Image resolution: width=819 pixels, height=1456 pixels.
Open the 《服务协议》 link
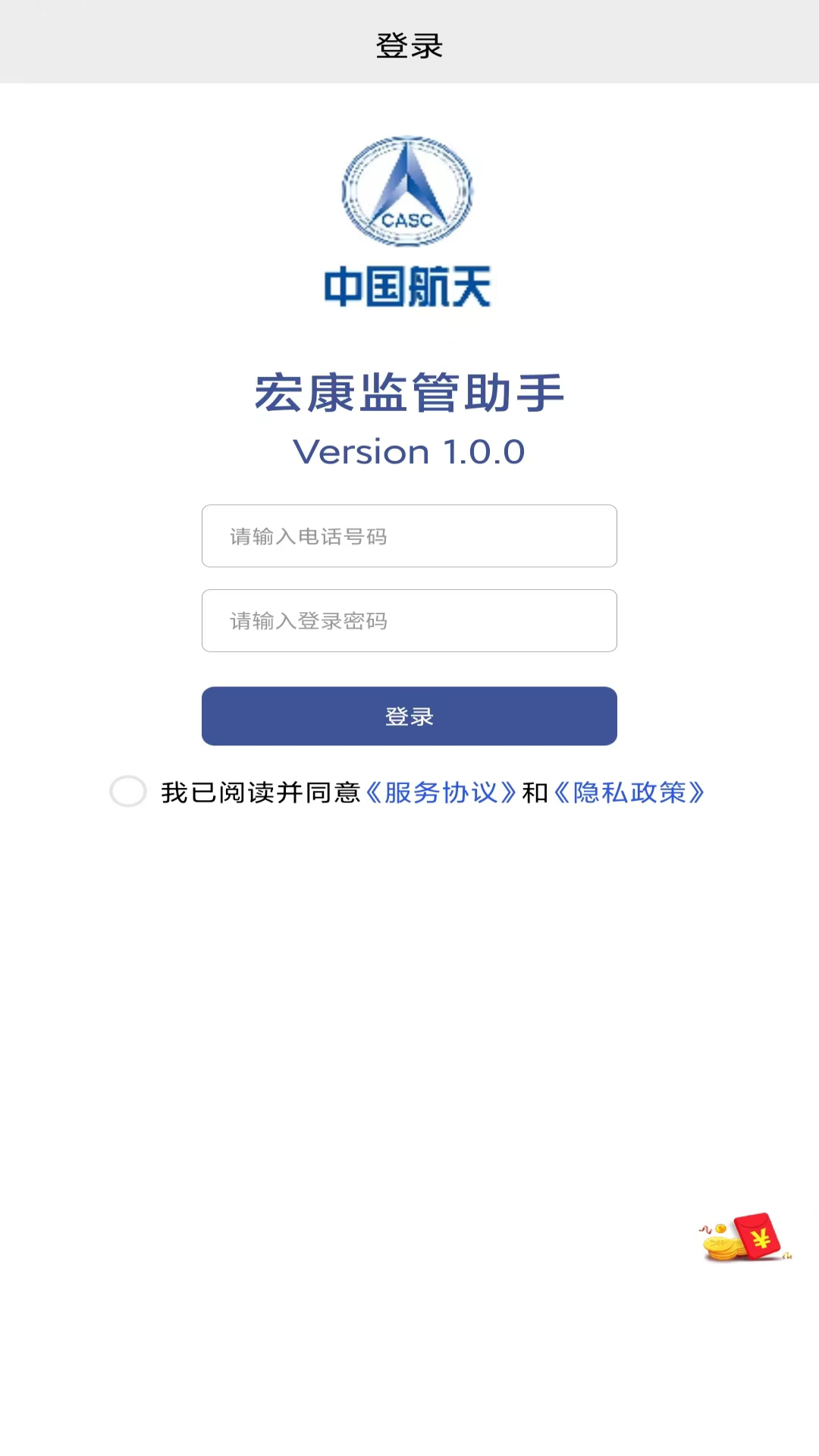click(x=441, y=792)
